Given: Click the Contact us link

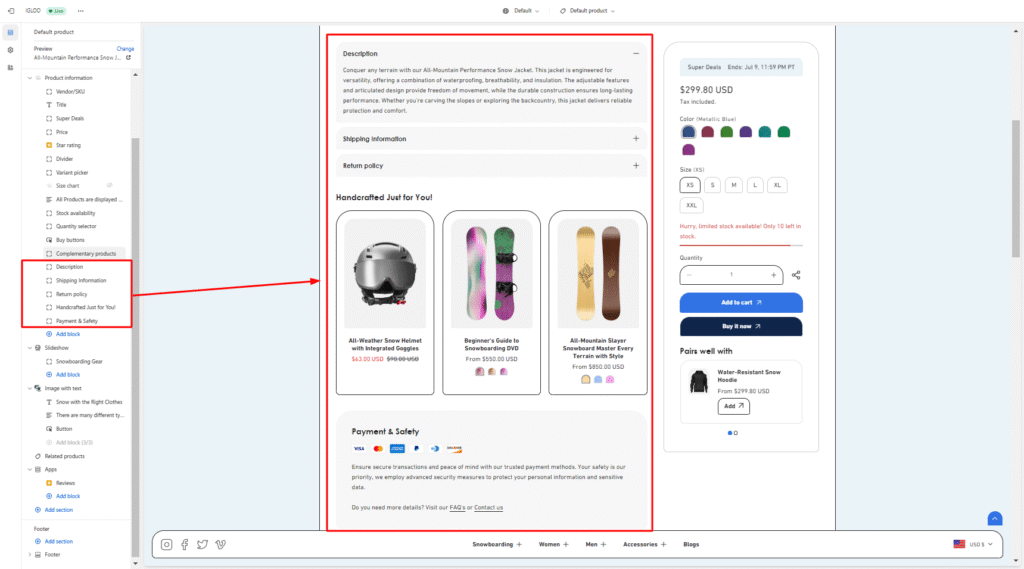Looking at the screenshot, I should pos(488,508).
